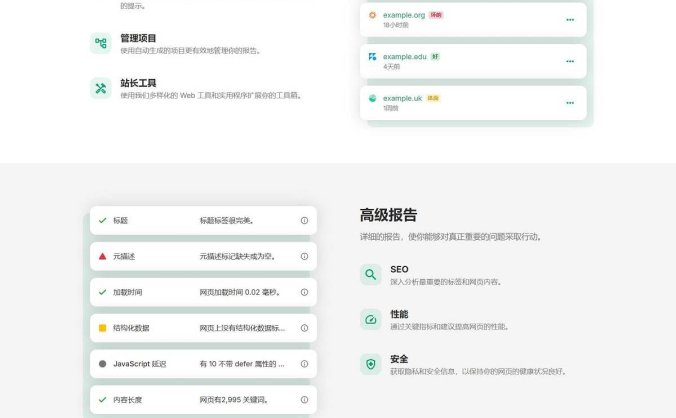The image size is (676, 418).
Task: Click the truncated text 有 10 不带 defer 属性的
Action: [x=242, y=364]
